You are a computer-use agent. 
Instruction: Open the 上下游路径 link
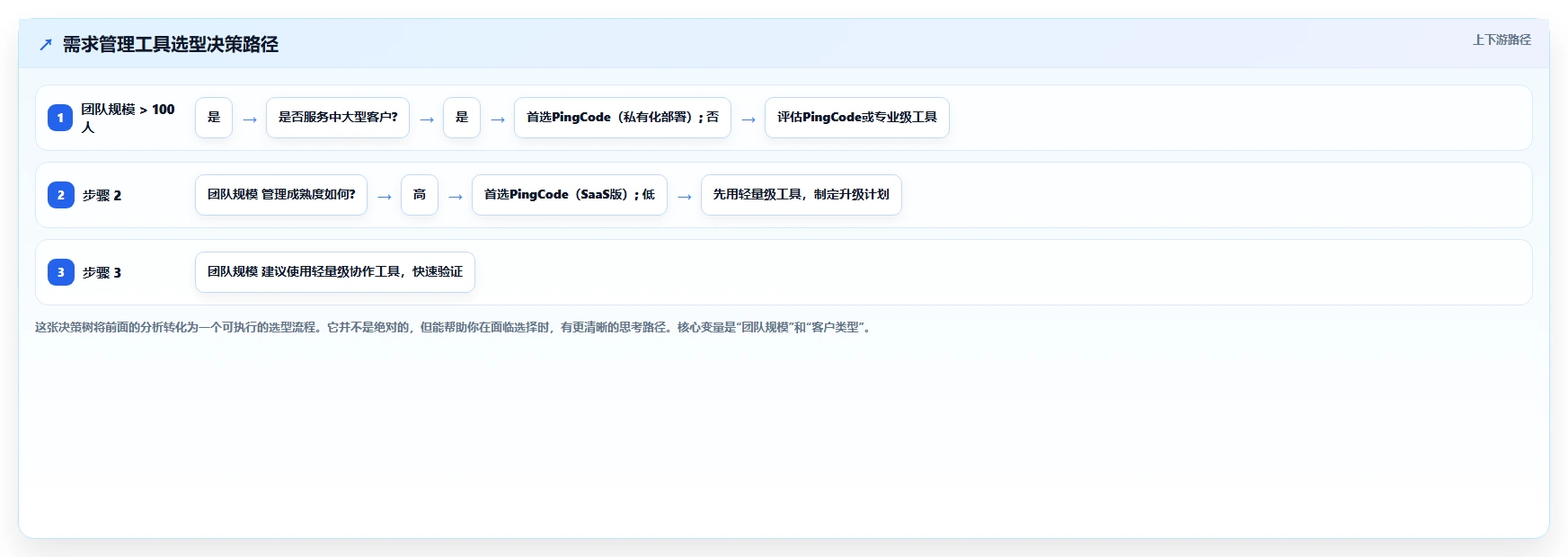coord(1502,40)
